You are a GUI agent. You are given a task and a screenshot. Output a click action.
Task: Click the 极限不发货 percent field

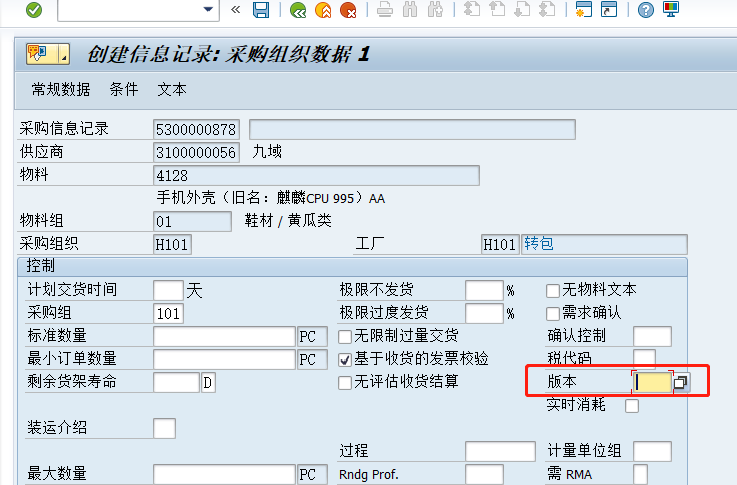pos(484,290)
